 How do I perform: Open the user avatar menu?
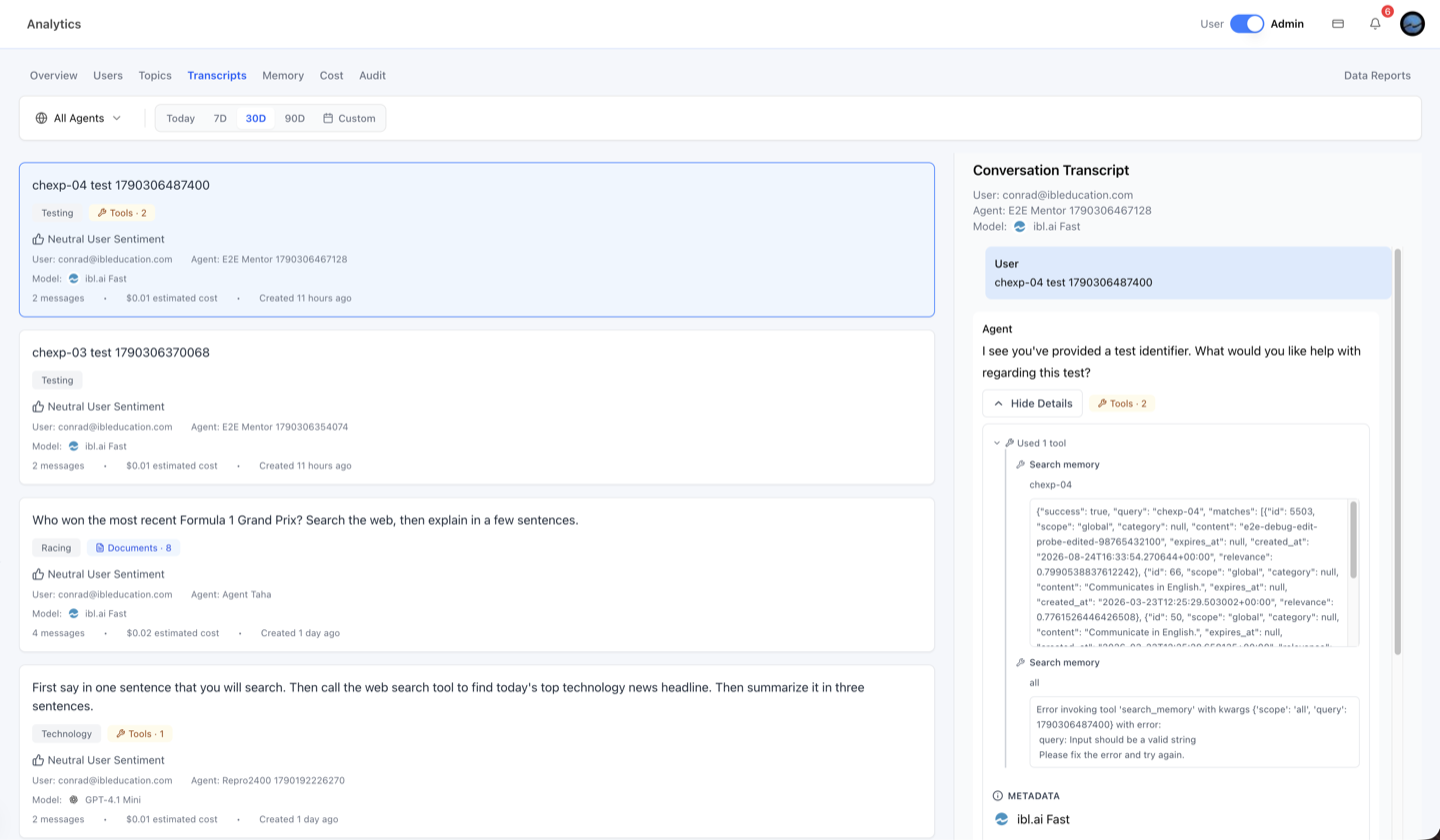(x=1412, y=24)
